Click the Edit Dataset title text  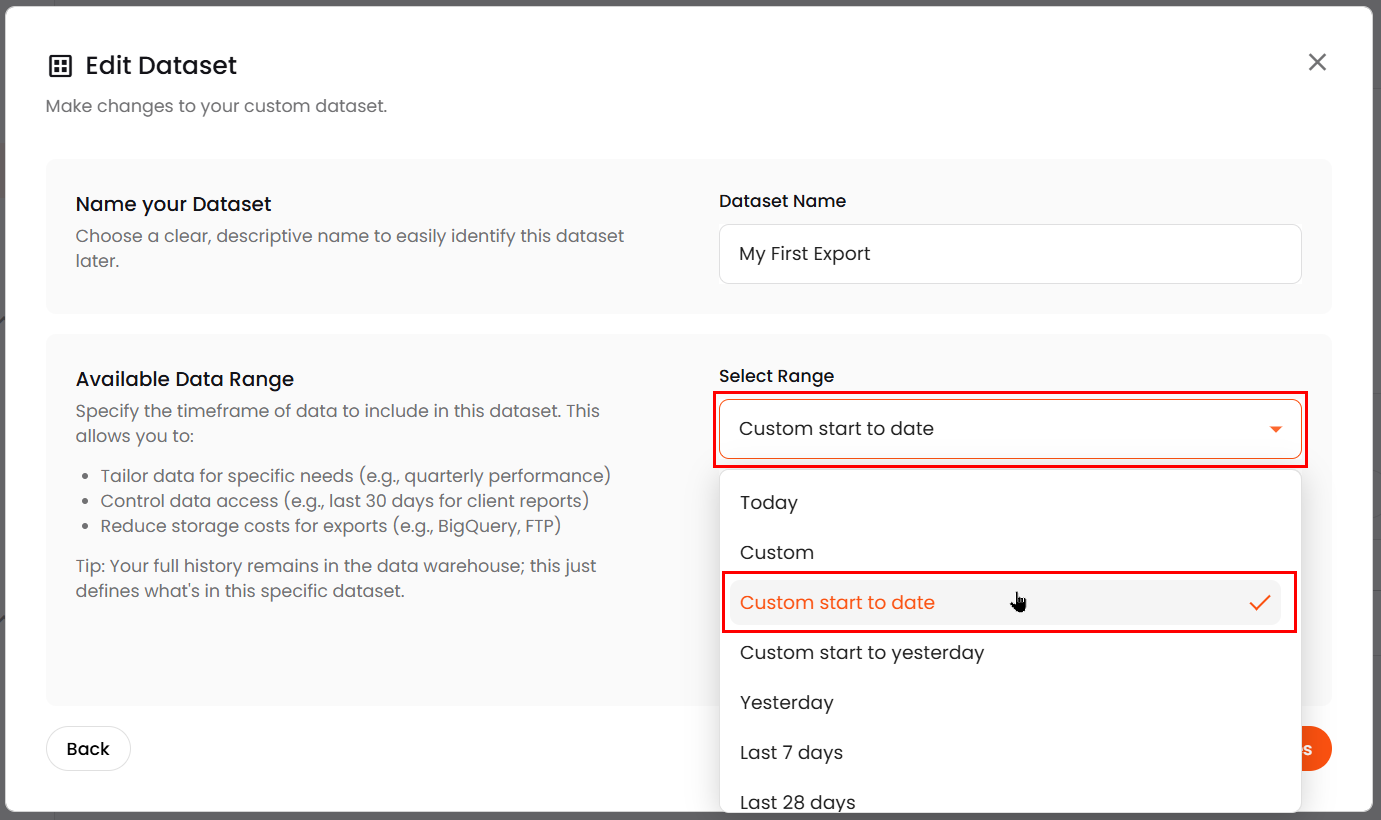(x=161, y=66)
